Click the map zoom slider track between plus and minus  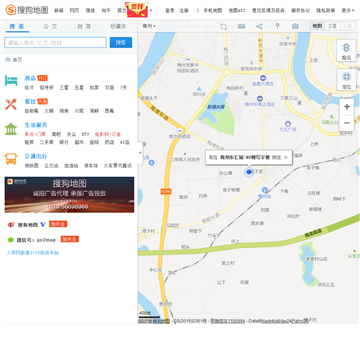tap(347, 115)
